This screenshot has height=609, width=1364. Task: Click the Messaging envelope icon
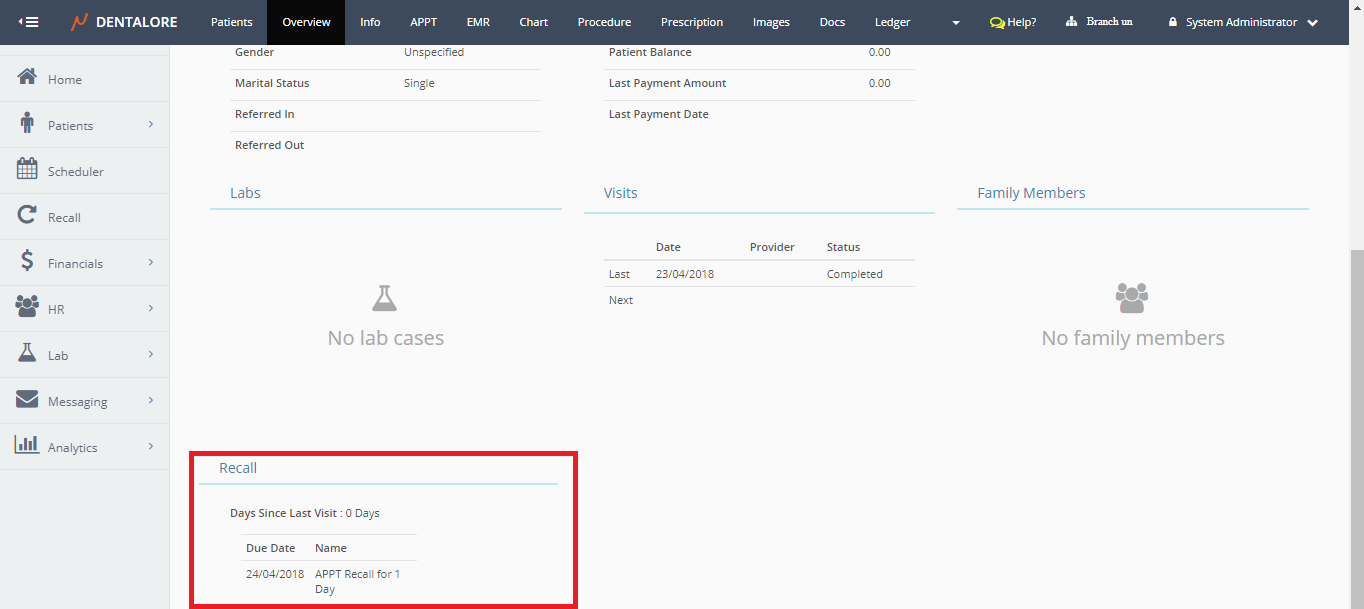tap(27, 400)
